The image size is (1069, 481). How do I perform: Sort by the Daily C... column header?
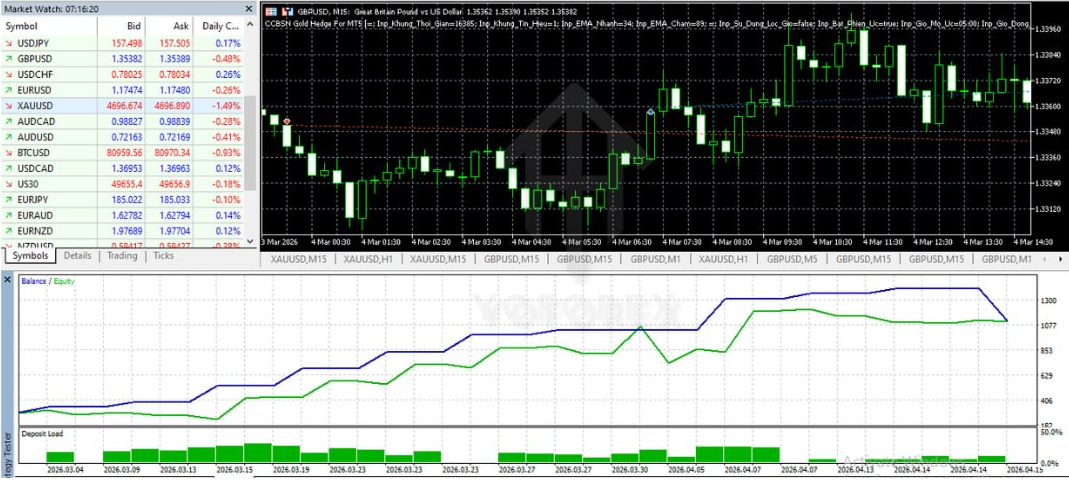pos(219,26)
